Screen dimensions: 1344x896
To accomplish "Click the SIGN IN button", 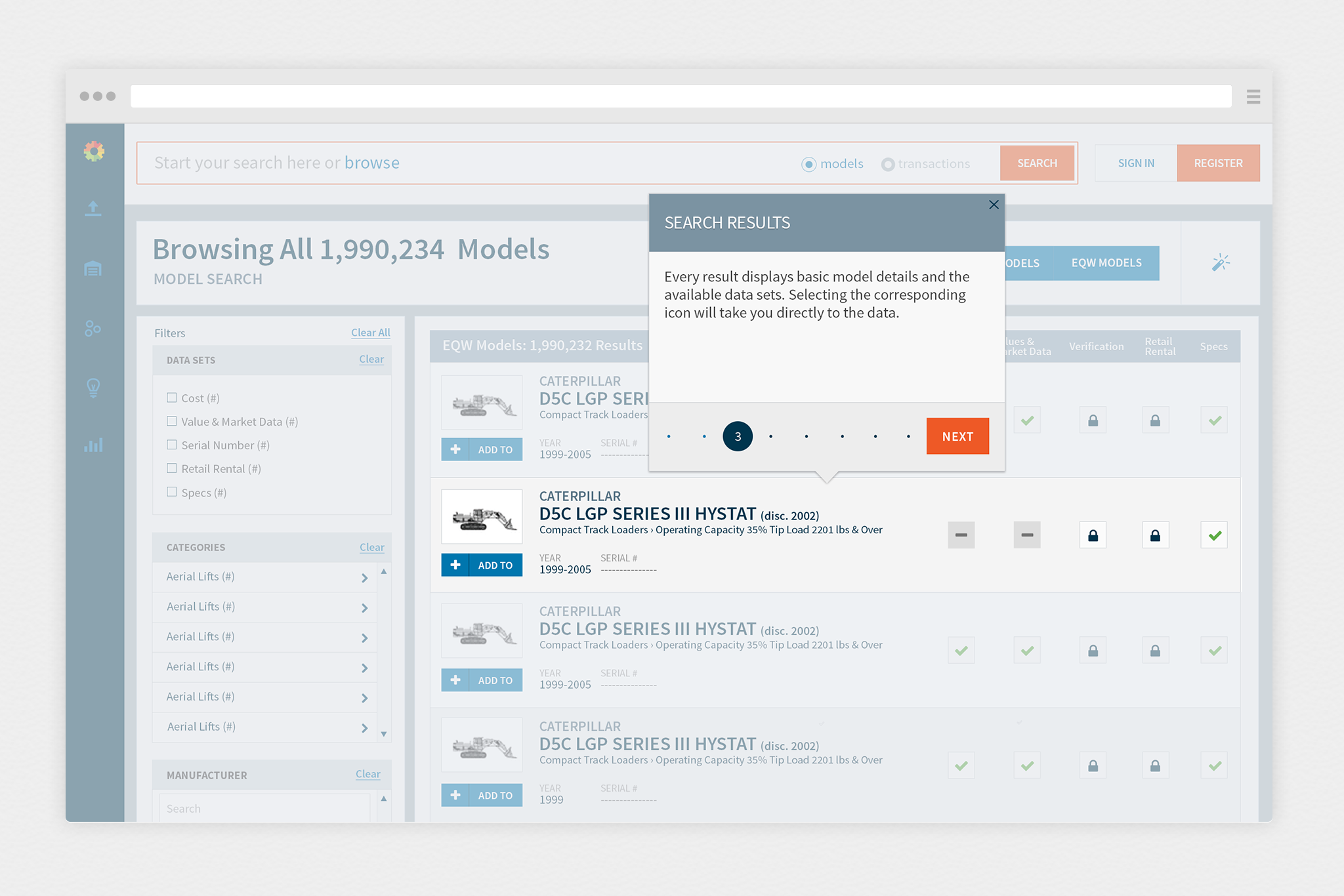I will pos(1136,163).
